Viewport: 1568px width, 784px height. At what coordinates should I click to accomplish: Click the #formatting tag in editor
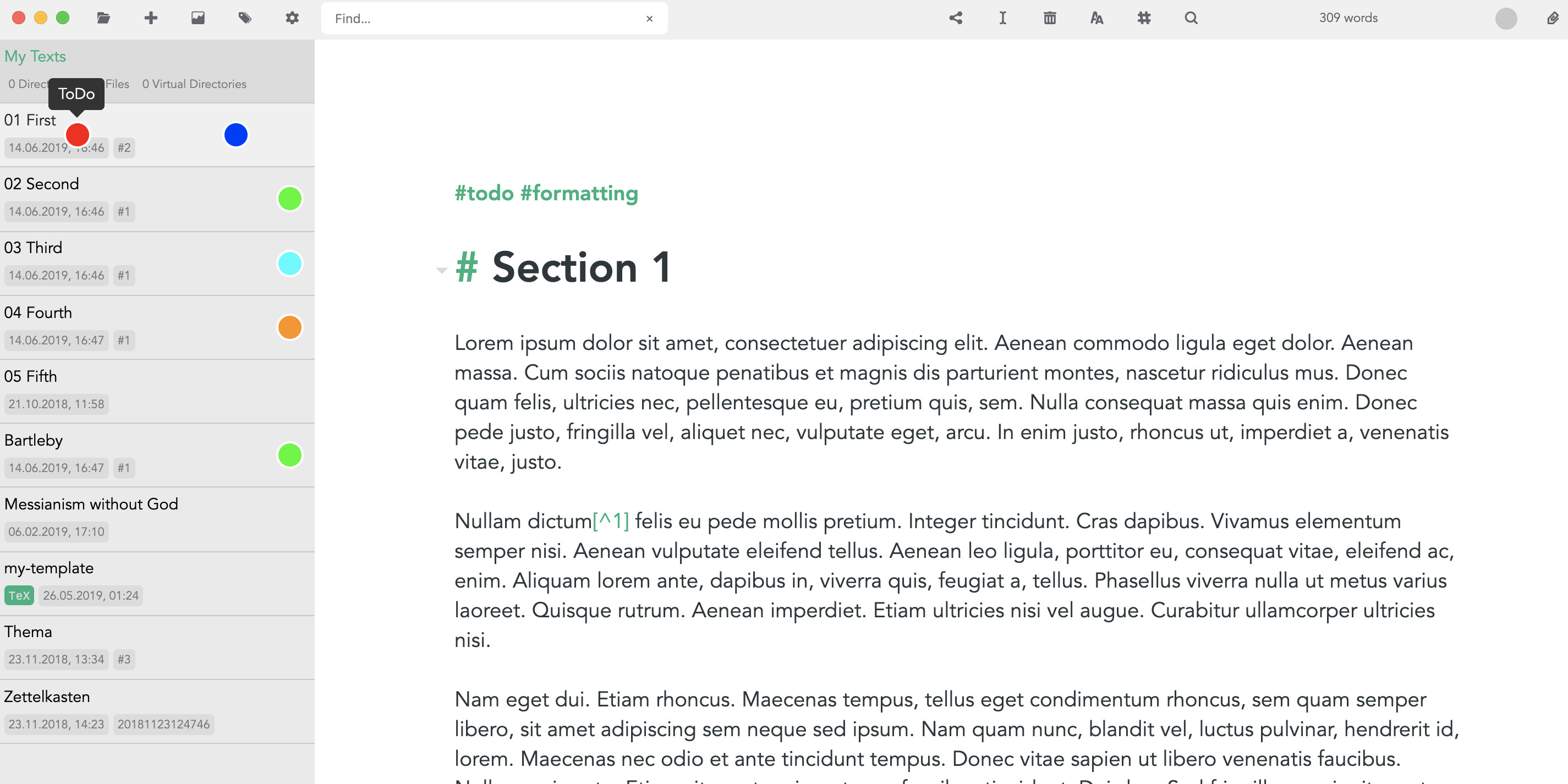pyautogui.click(x=579, y=193)
